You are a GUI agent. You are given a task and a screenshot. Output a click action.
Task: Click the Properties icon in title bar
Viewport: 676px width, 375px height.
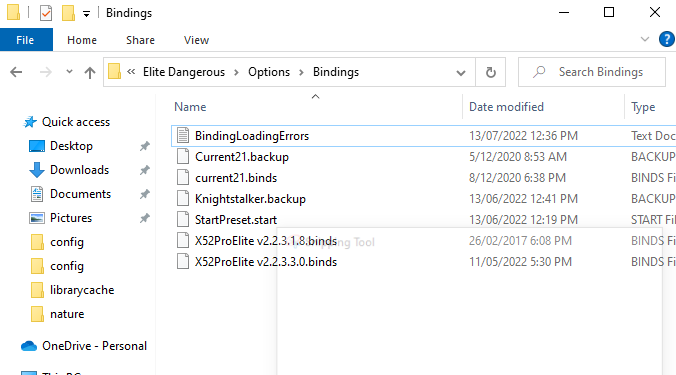coord(46,13)
